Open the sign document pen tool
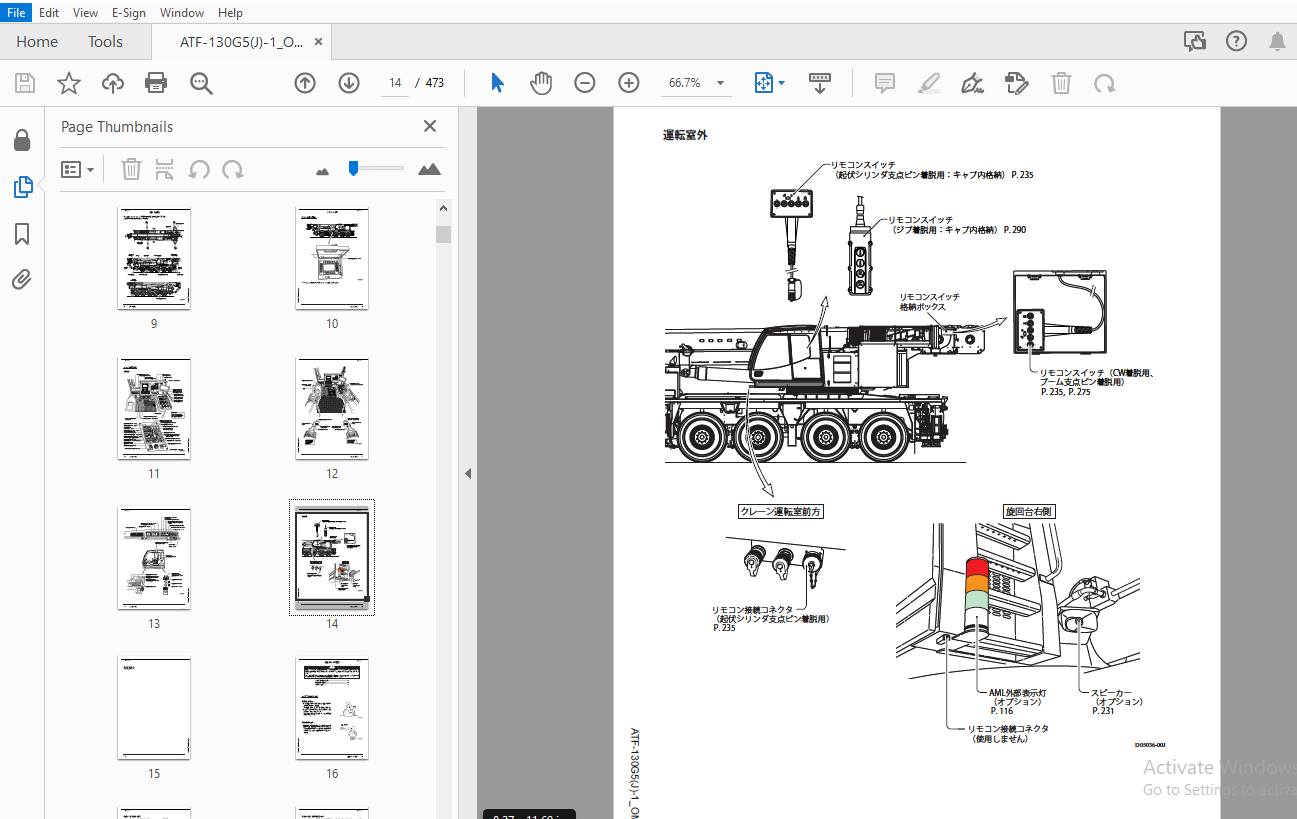Image resolution: width=1297 pixels, height=819 pixels. click(x=972, y=83)
